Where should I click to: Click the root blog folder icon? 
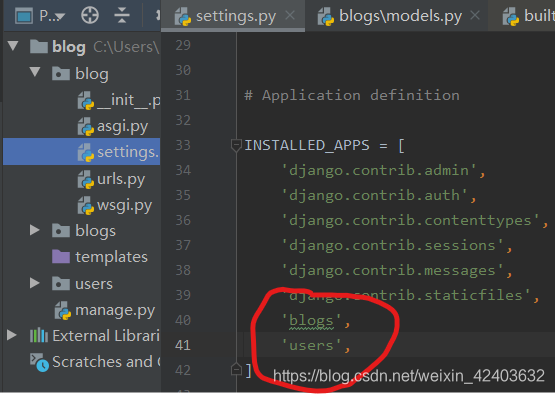click(x=39, y=46)
